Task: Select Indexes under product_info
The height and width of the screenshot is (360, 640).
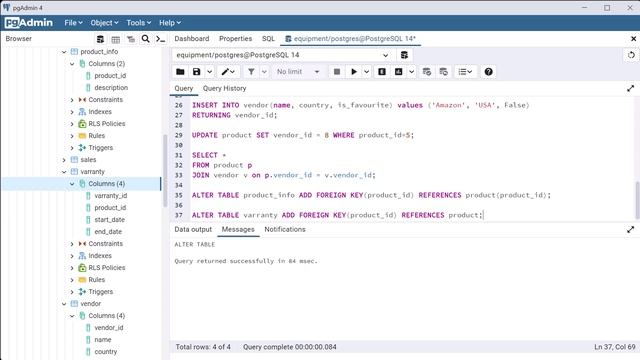Action: tap(100, 112)
